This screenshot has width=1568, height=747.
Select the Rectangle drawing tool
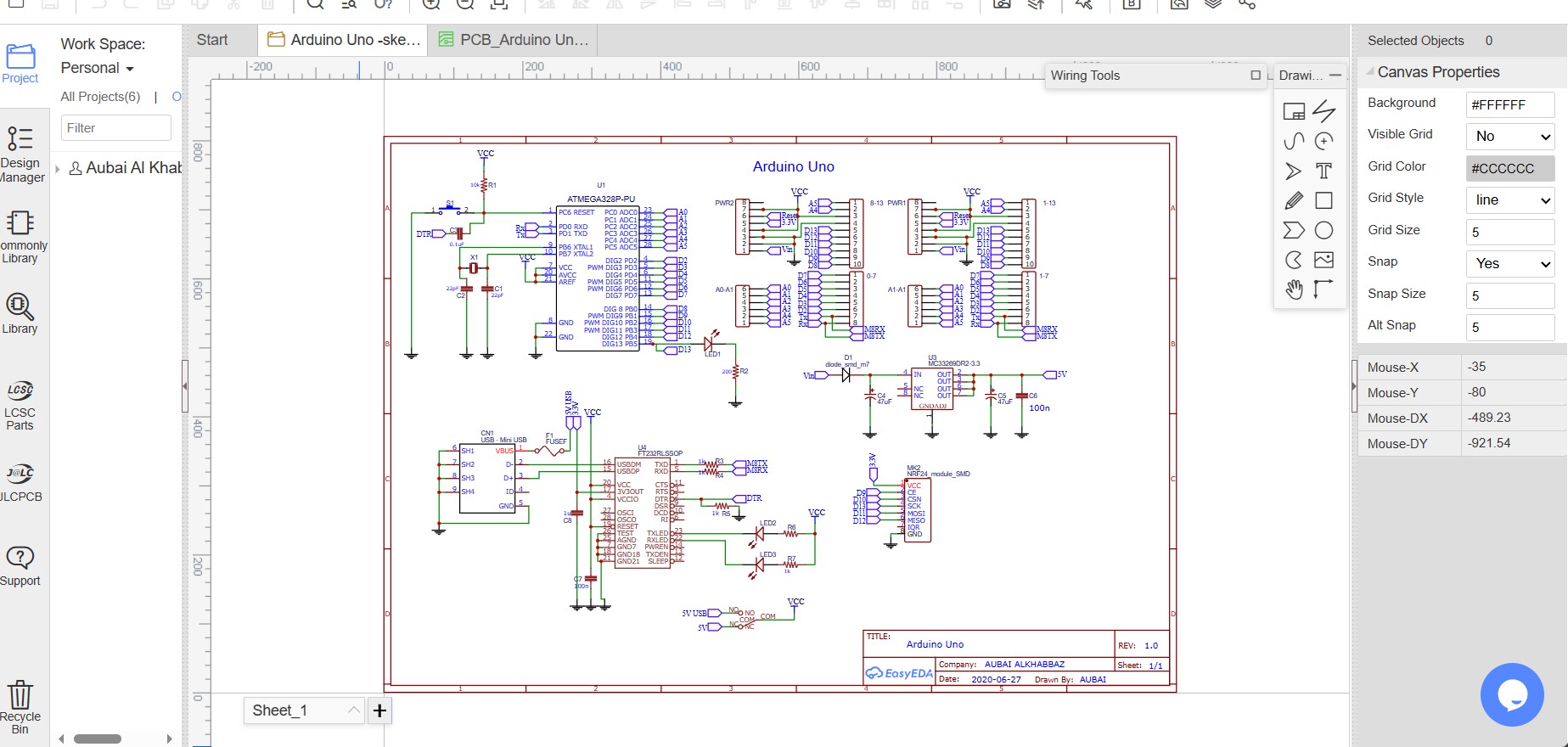(x=1324, y=200)
